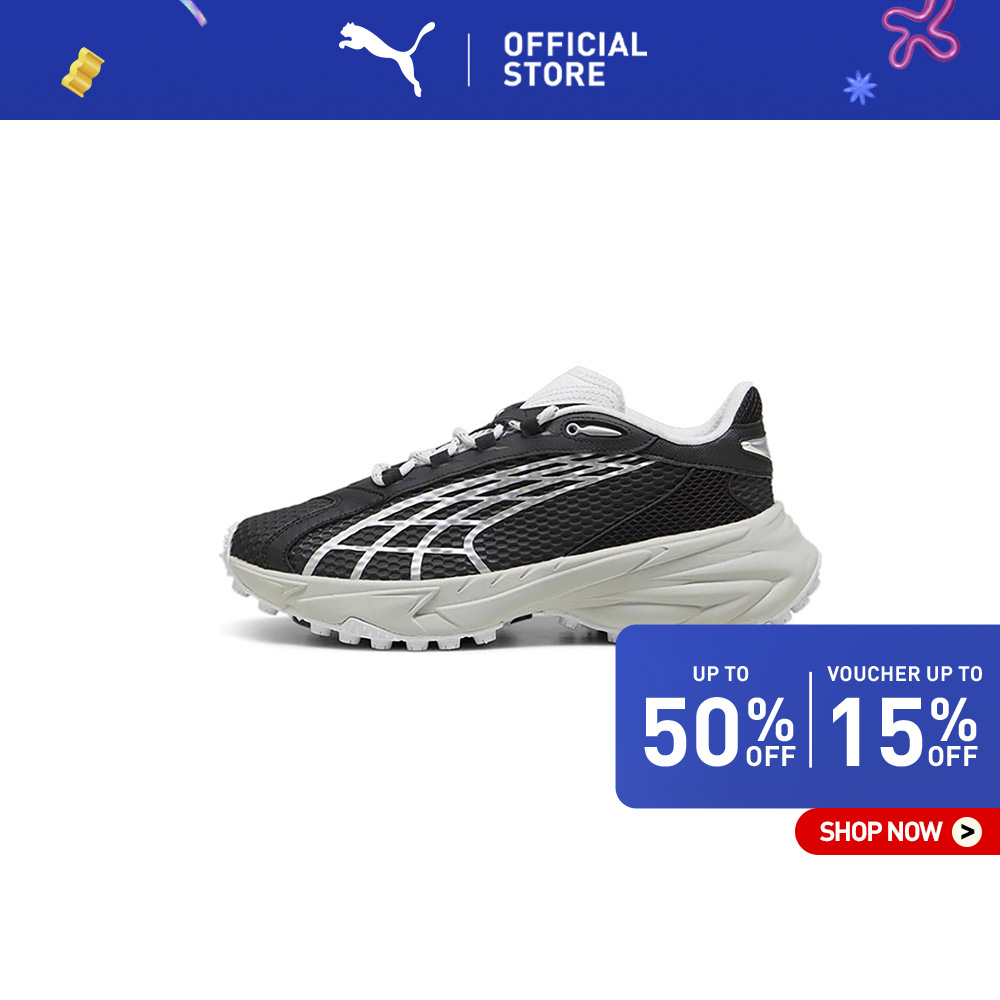Image resolution: width=1000 pixels, height=1000 pixels.
Task: Click the large 50% text
Action: (x=717, y=731)
